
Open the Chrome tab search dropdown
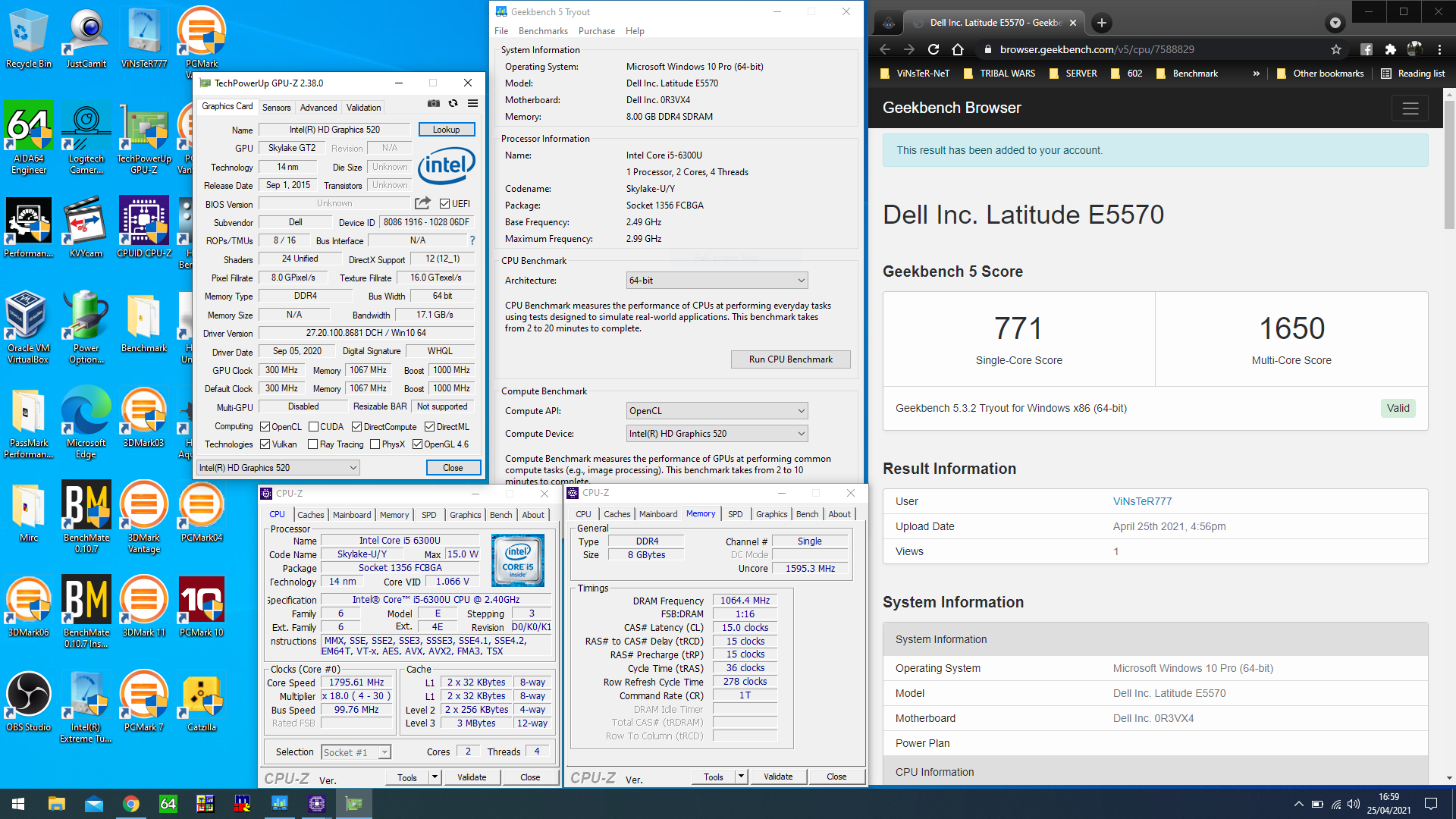pos(1335,23)
